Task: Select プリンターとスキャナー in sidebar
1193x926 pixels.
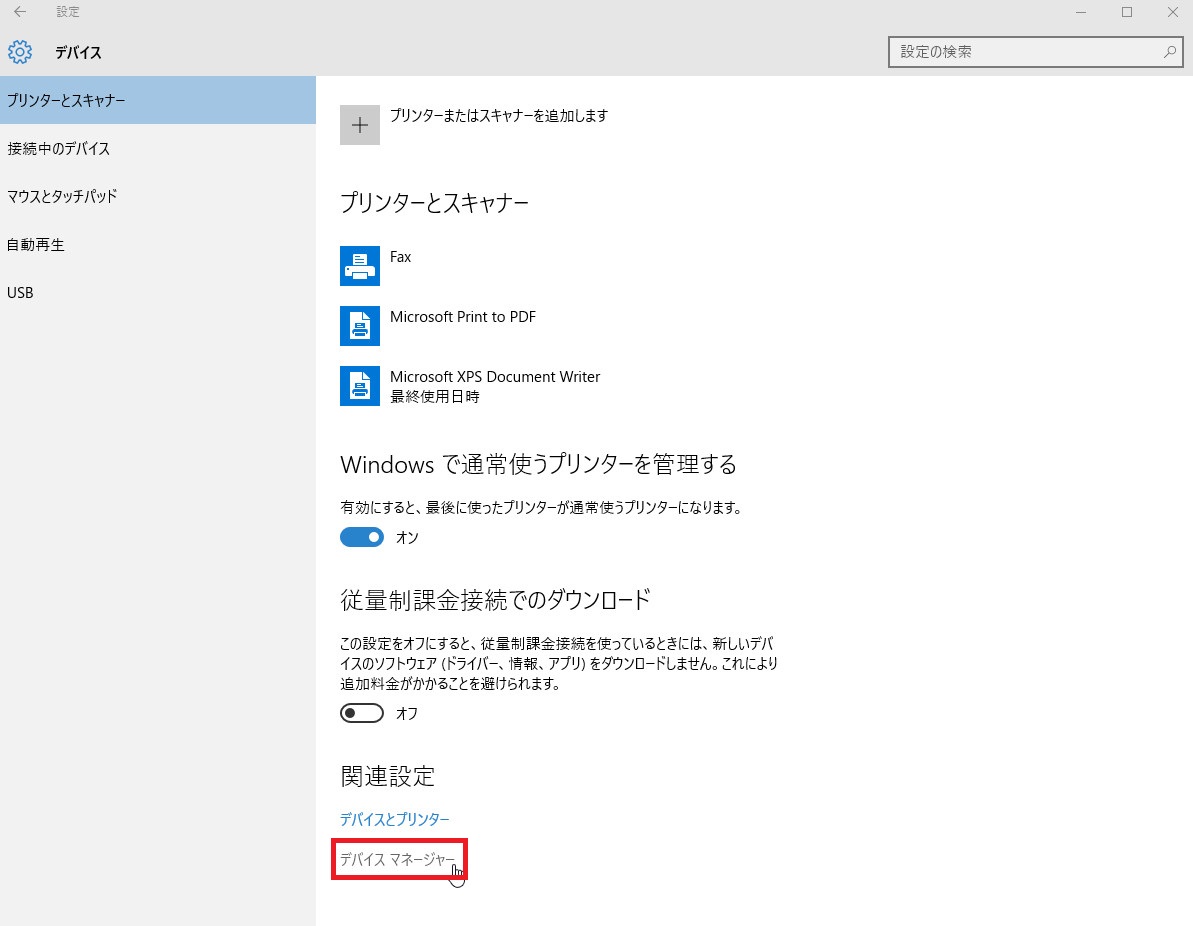Action: point(157,100)
